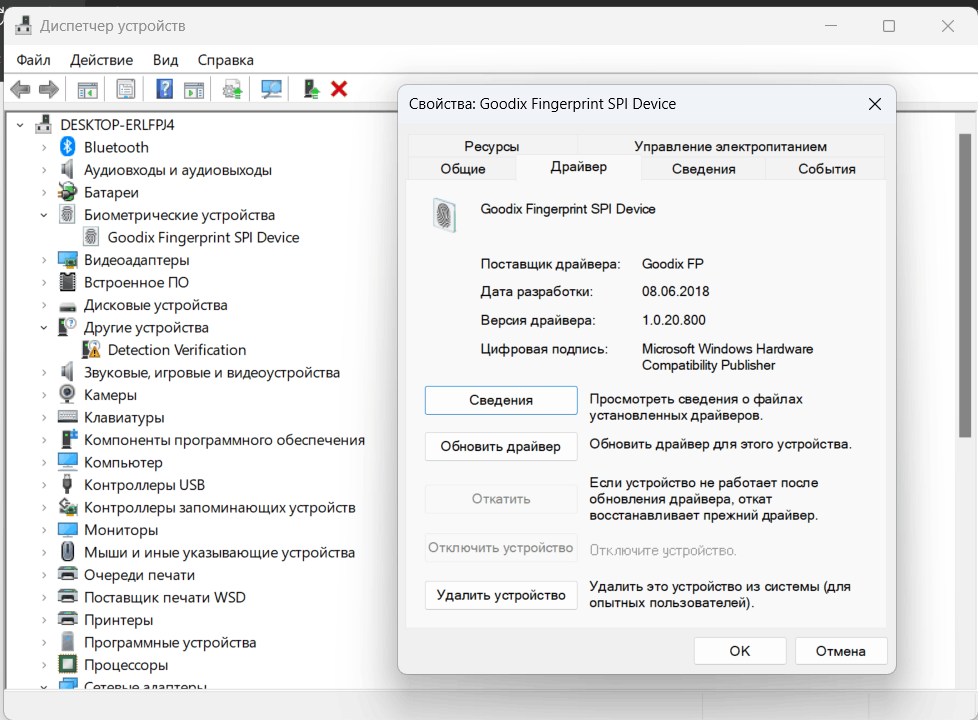The image size is (978, 720).
Task: Expand the Bluetooth category
Action: pos(44,148)
